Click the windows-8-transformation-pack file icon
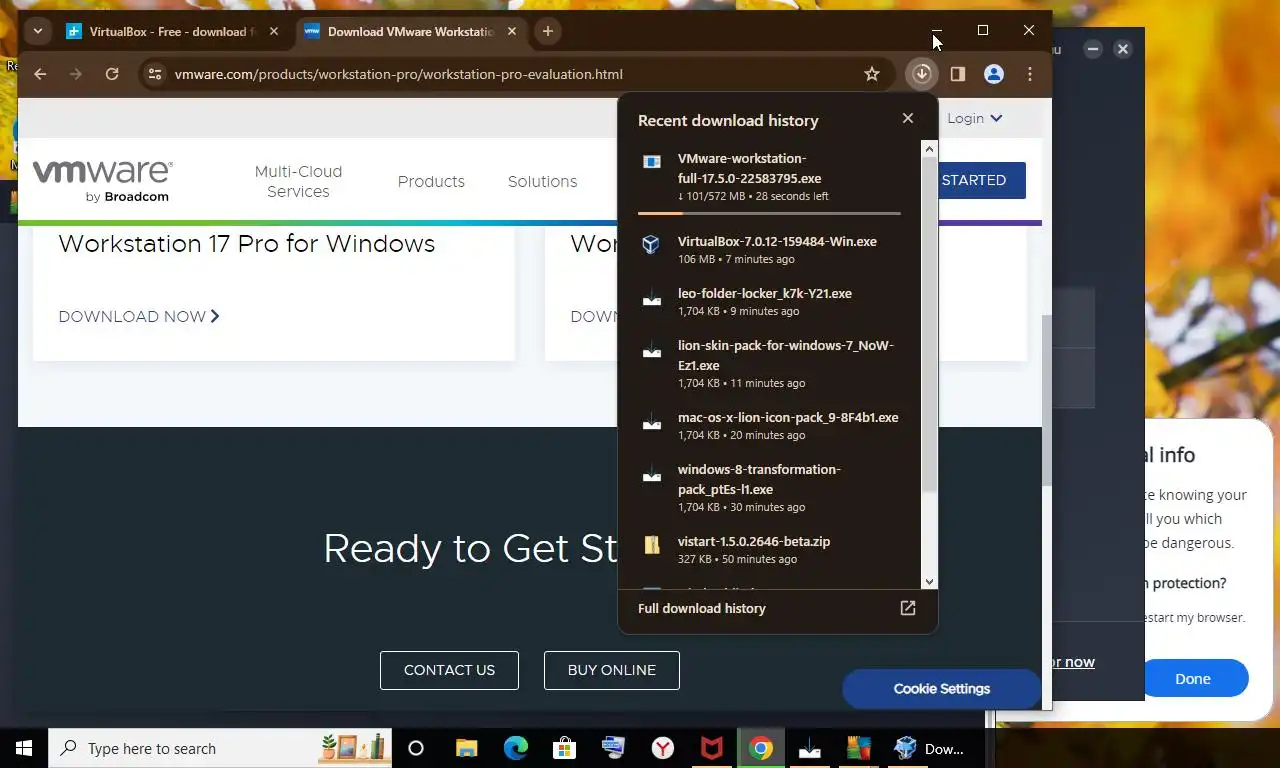 651,474
